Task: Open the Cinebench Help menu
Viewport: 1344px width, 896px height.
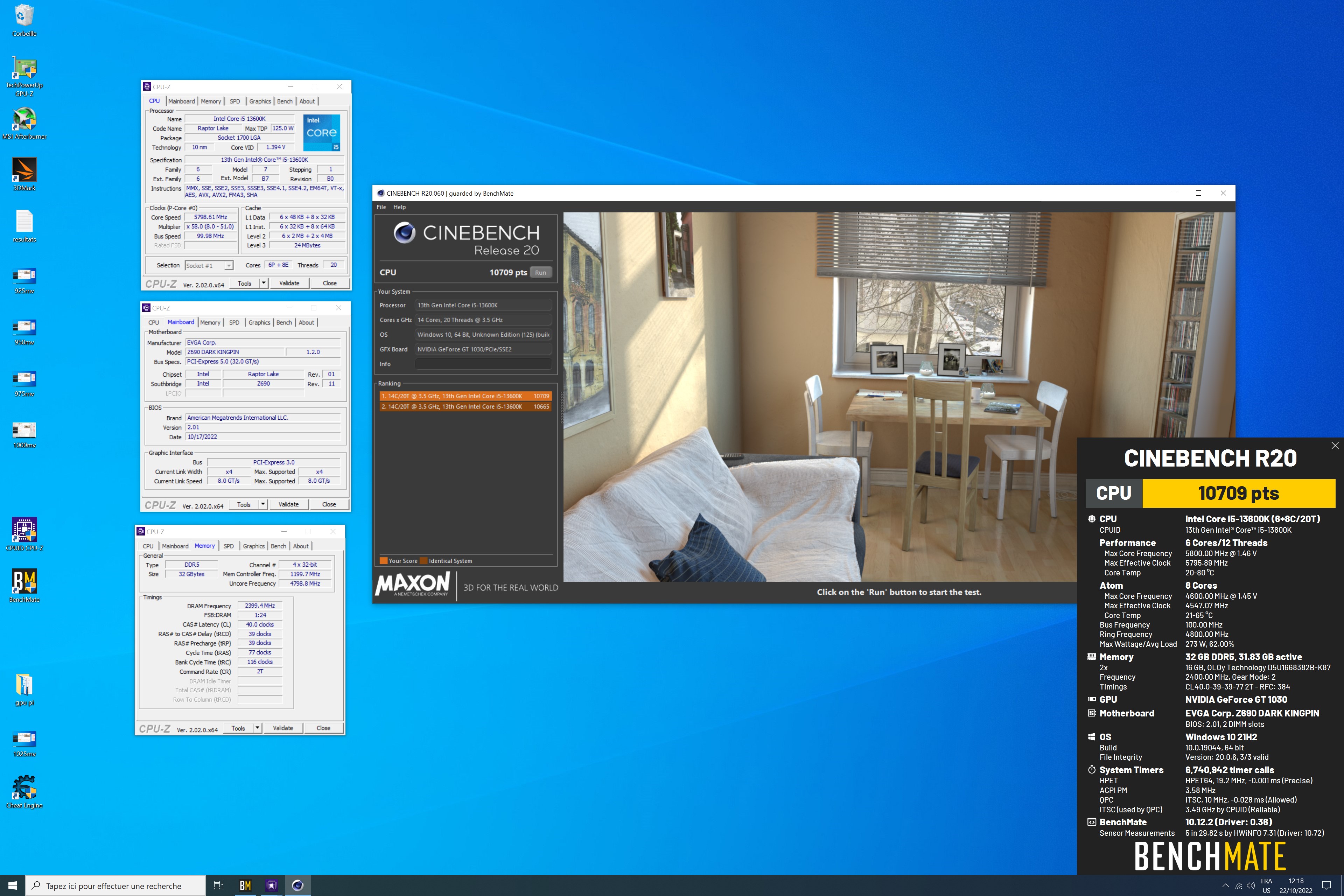Action: [x=399, y=208]
